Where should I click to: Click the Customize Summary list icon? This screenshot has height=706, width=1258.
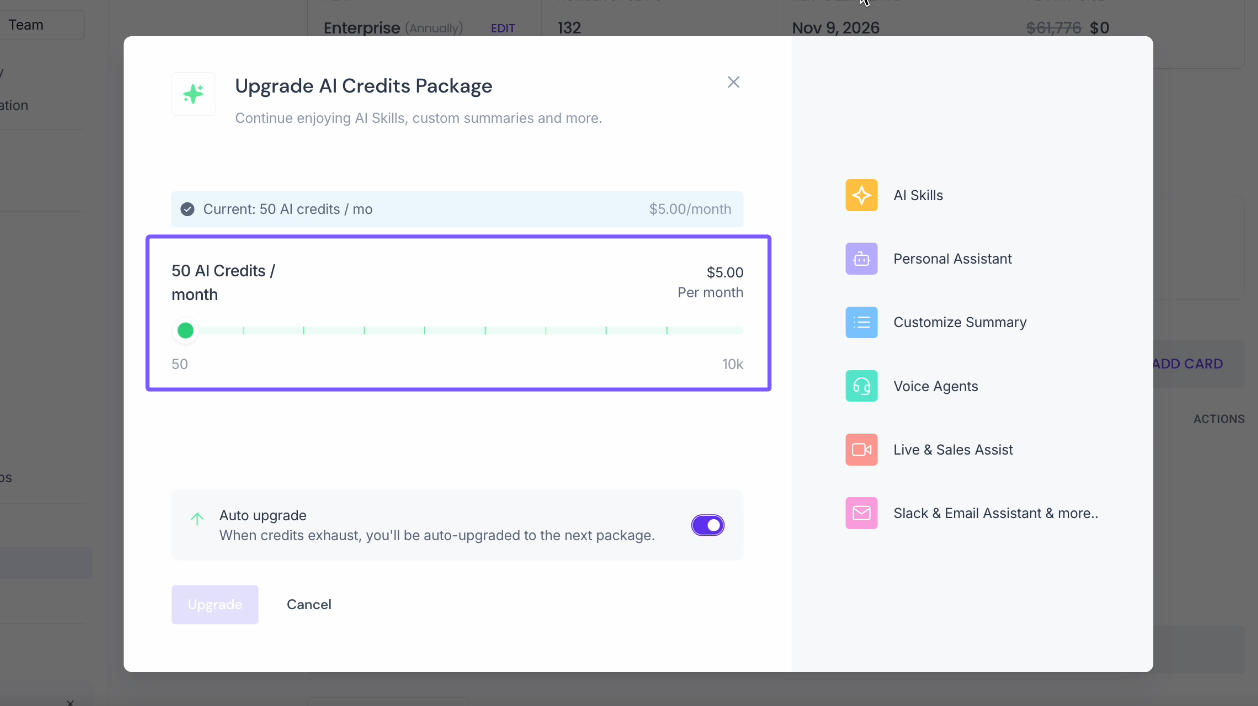tap(861, 322)
